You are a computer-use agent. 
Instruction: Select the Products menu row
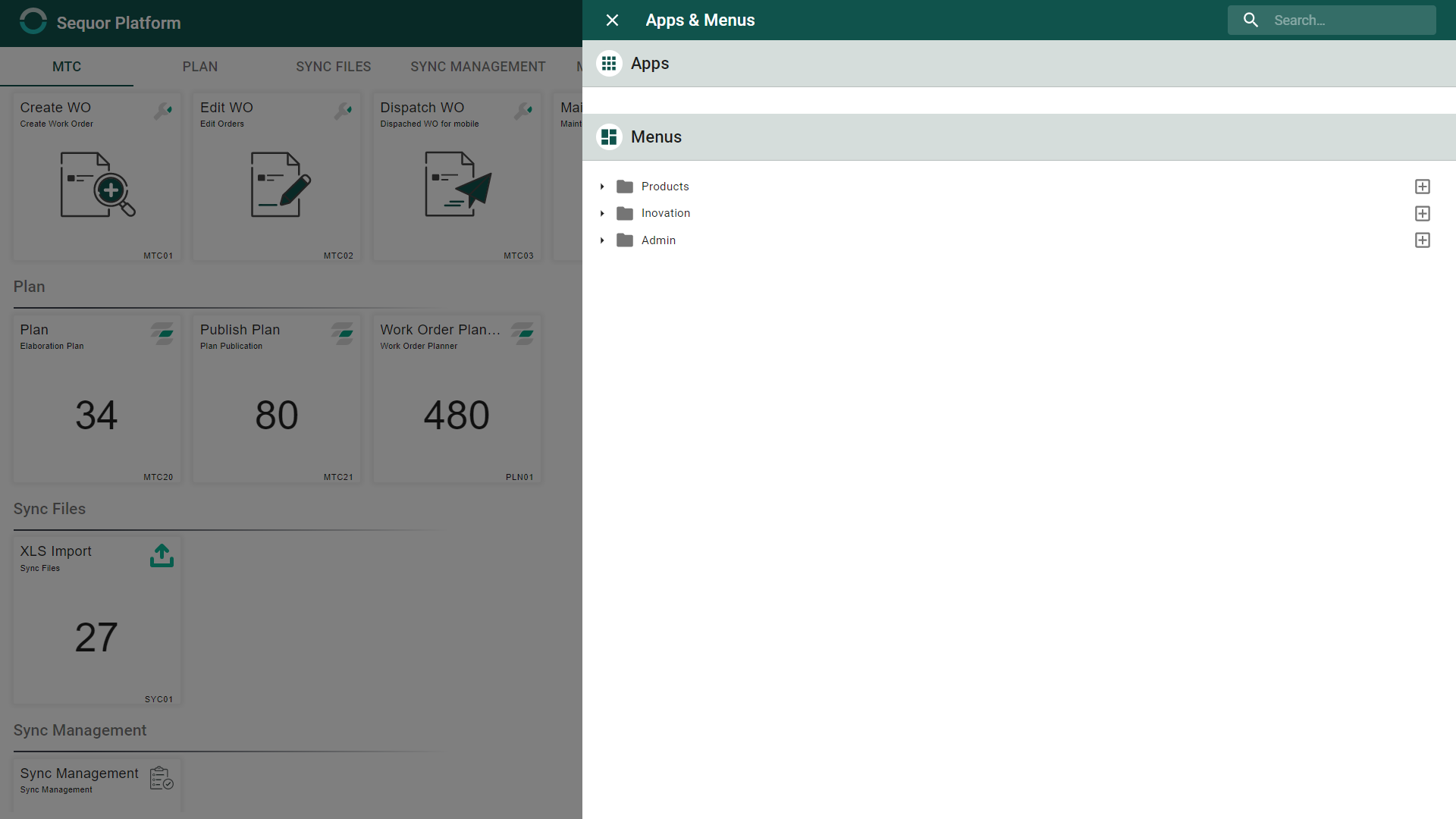(1018, 187)
